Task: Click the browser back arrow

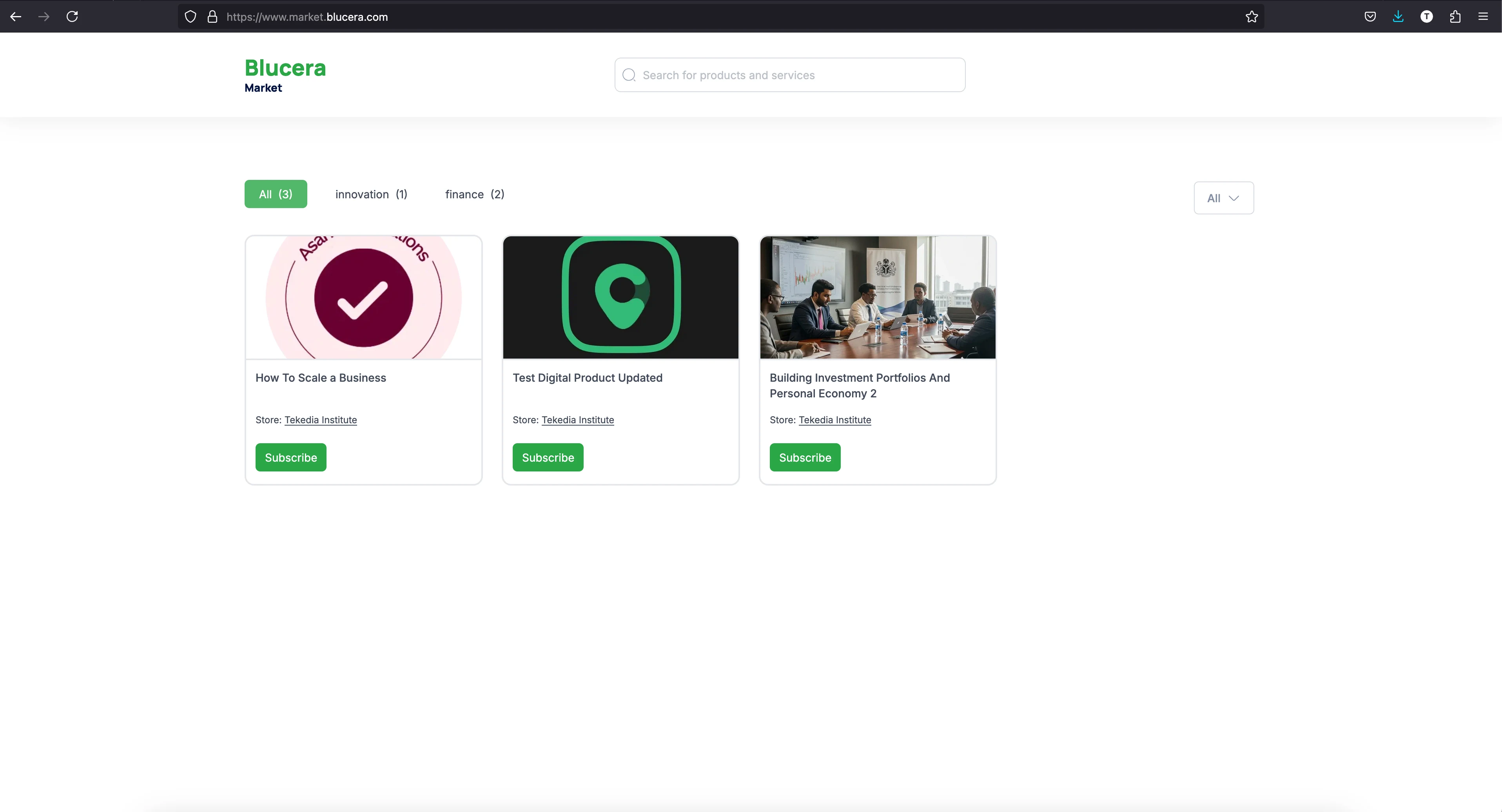Action: pos(16,17)
